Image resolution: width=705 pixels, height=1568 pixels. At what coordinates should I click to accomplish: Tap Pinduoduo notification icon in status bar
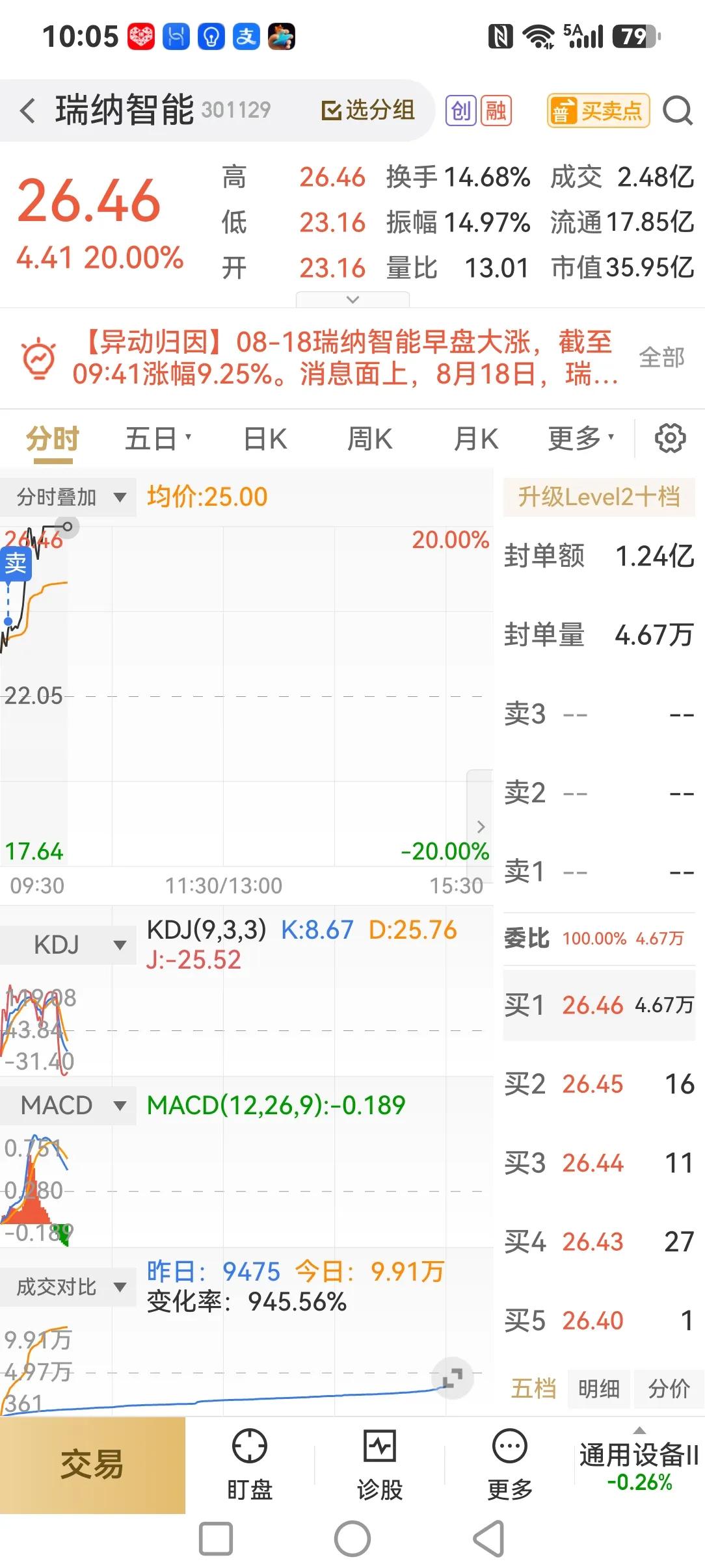click(141, 36)
